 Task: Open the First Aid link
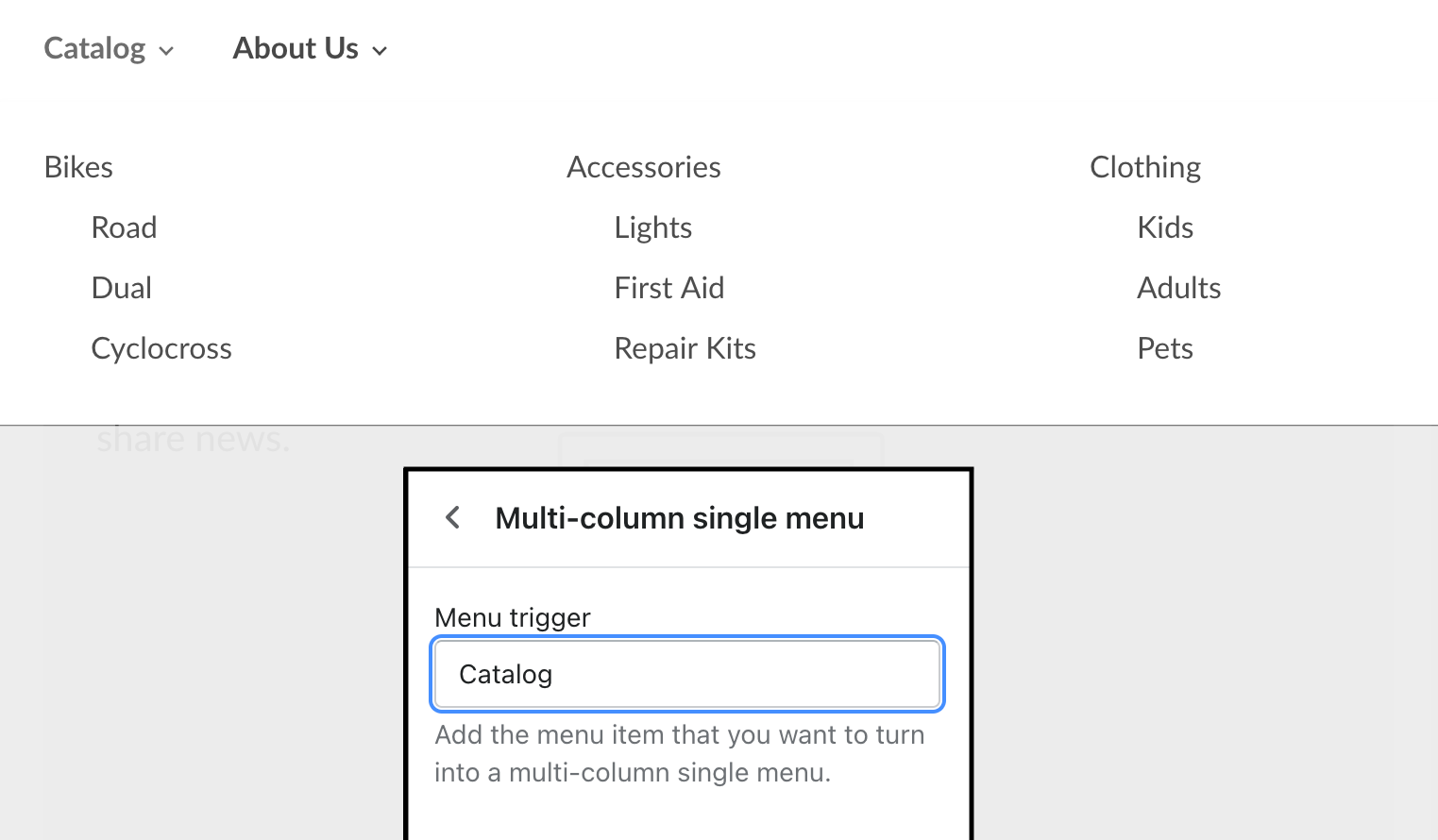(668, 288)
